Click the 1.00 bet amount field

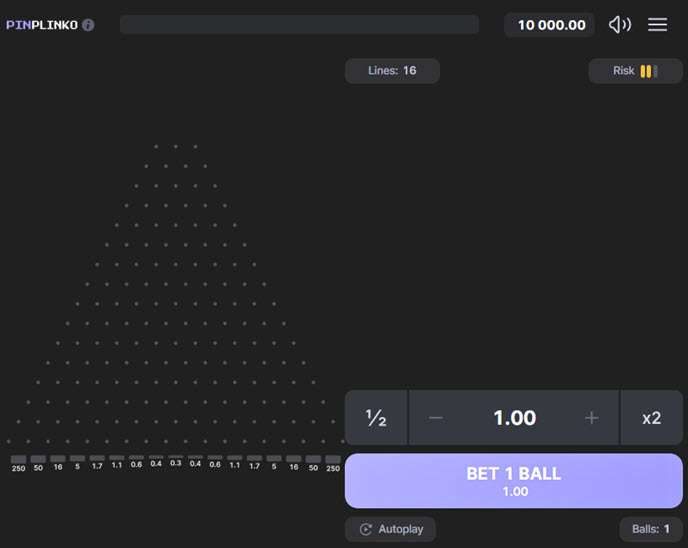click(514, 418)
